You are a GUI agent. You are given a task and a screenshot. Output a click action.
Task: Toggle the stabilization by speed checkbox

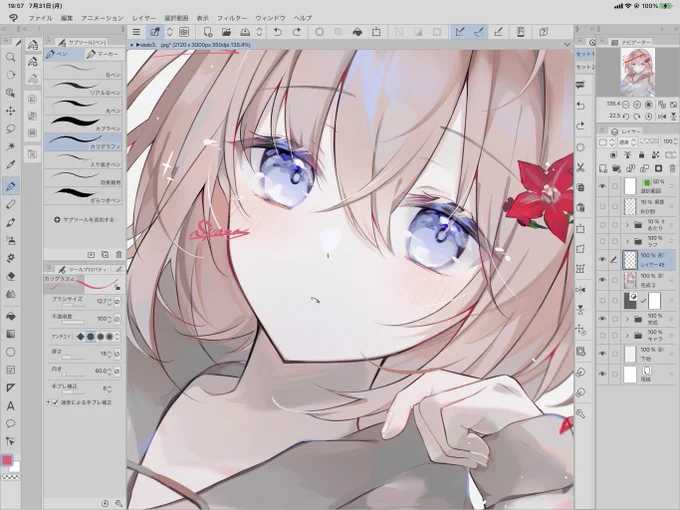[55, 402]
